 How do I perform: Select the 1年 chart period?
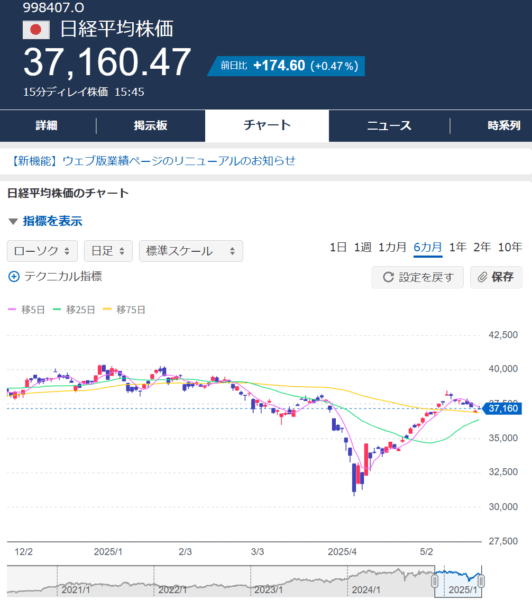click(457, 247)
